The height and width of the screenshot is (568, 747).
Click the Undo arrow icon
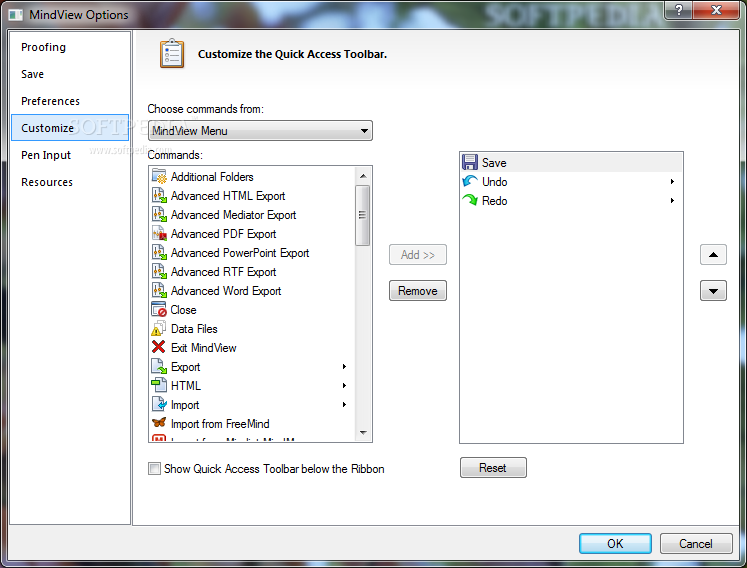(470, 181)
